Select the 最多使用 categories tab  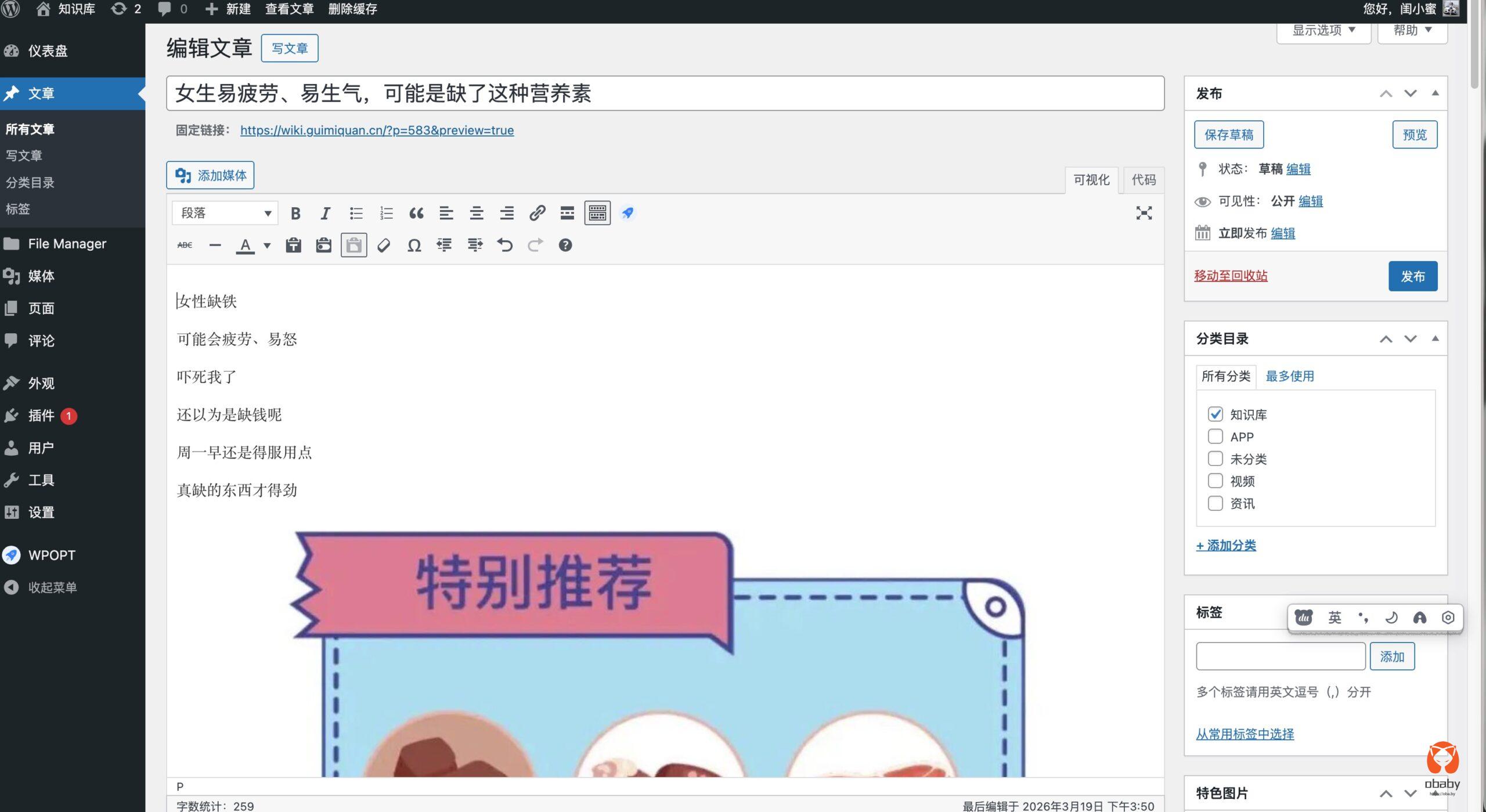click(x=1289, y=376)
